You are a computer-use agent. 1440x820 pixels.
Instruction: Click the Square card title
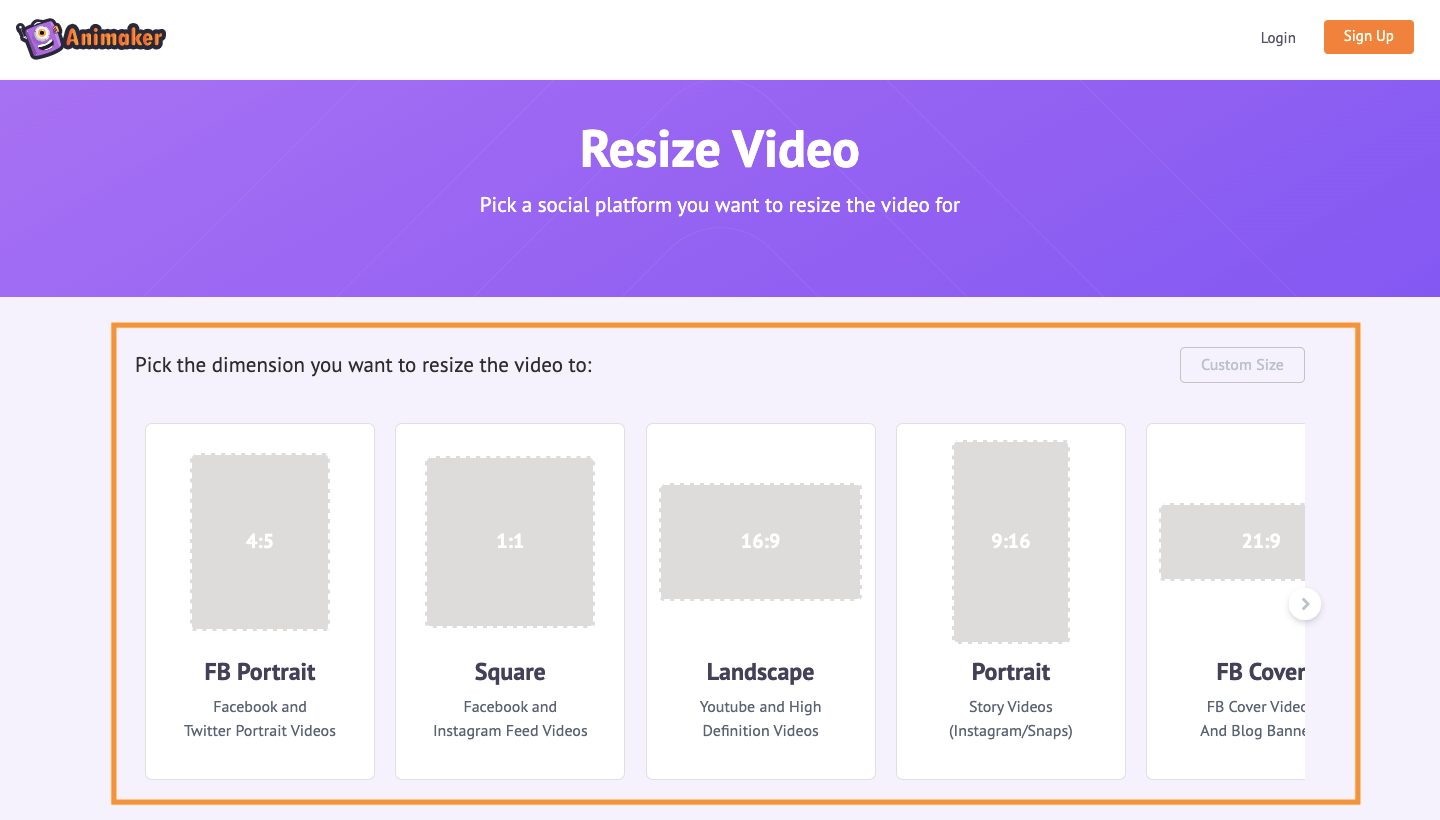510,672
